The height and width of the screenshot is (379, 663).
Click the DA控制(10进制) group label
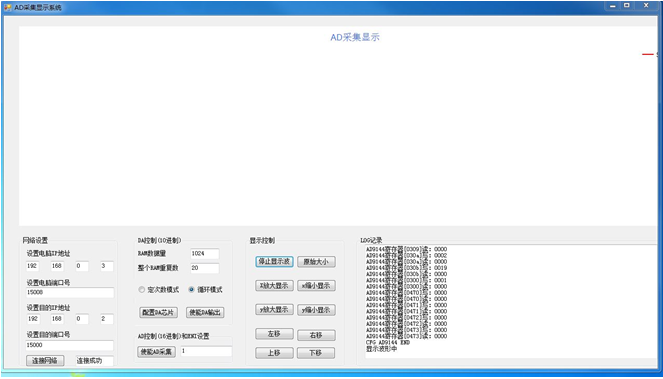(x=159, y=240)
